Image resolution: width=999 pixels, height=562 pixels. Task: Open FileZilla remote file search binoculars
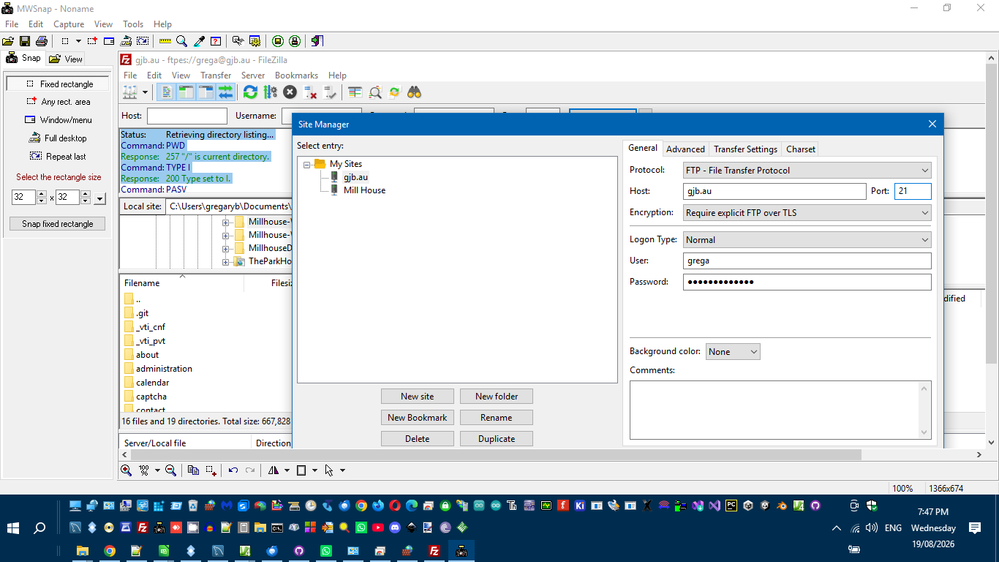[x=414, y=92]
